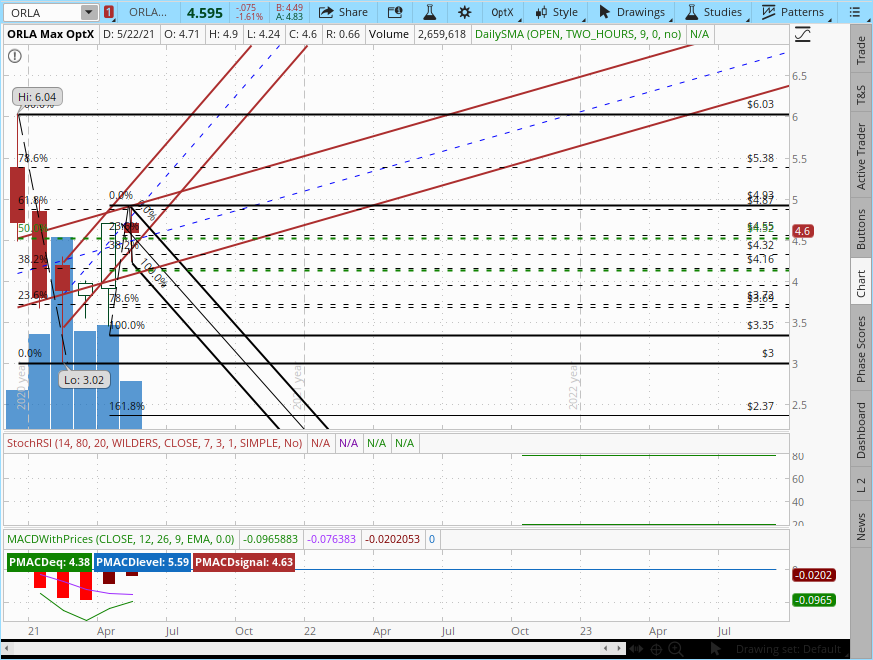Viewport: 873px width, 660px height.
Task: Open the ORLA symbol dropdown arrow
Action: tap(89, 12)
